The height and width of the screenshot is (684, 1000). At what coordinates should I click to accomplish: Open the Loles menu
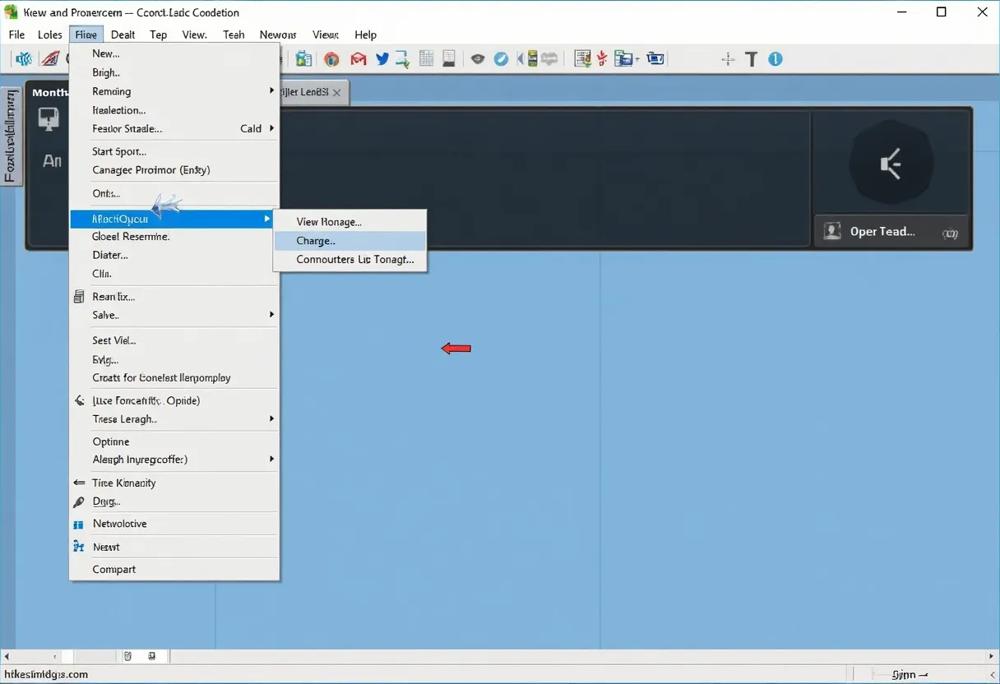tap(50, 35)
